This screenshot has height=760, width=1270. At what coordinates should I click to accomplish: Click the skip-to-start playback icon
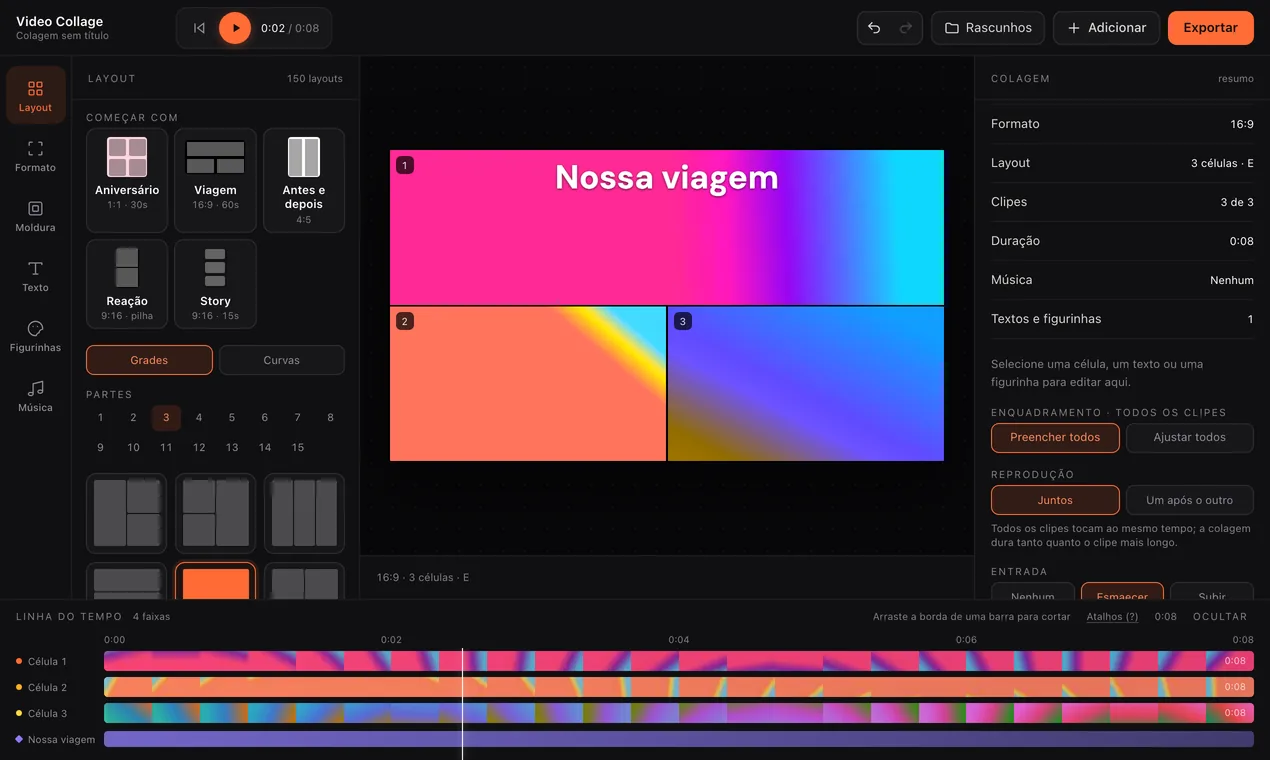[199, 28]
